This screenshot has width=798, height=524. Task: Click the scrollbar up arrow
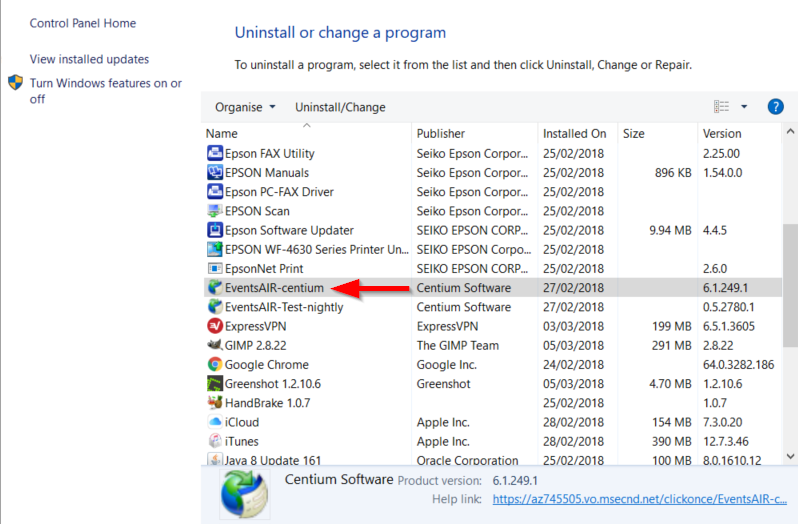(x=790, y=131)
